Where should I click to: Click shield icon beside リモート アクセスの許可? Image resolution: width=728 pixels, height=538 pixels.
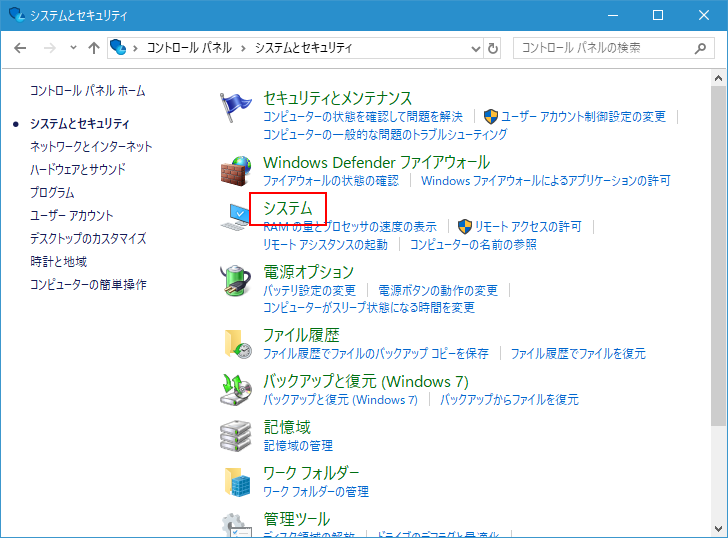point(464,227)
